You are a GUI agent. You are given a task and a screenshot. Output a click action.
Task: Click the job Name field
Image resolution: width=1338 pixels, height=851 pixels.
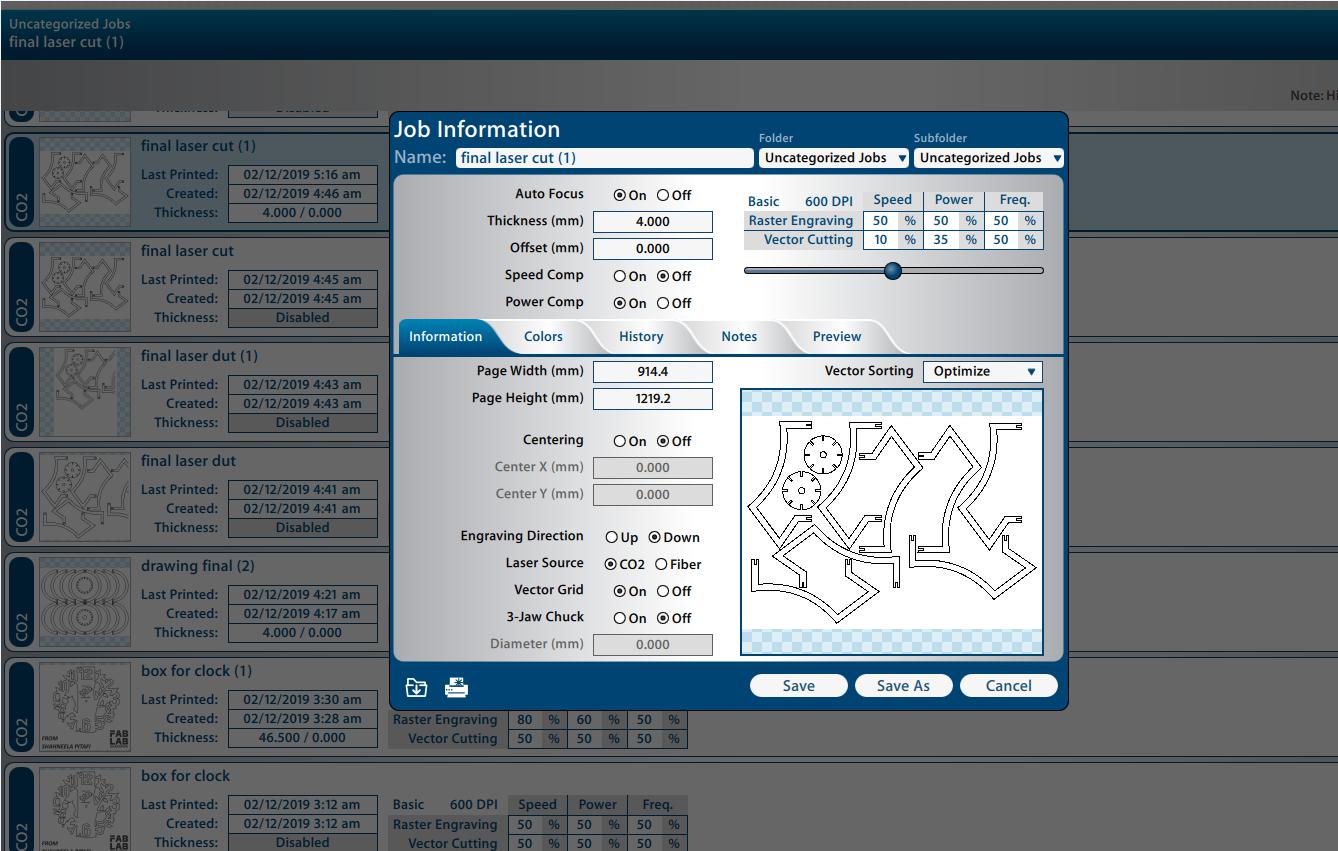tap(604, 158)
